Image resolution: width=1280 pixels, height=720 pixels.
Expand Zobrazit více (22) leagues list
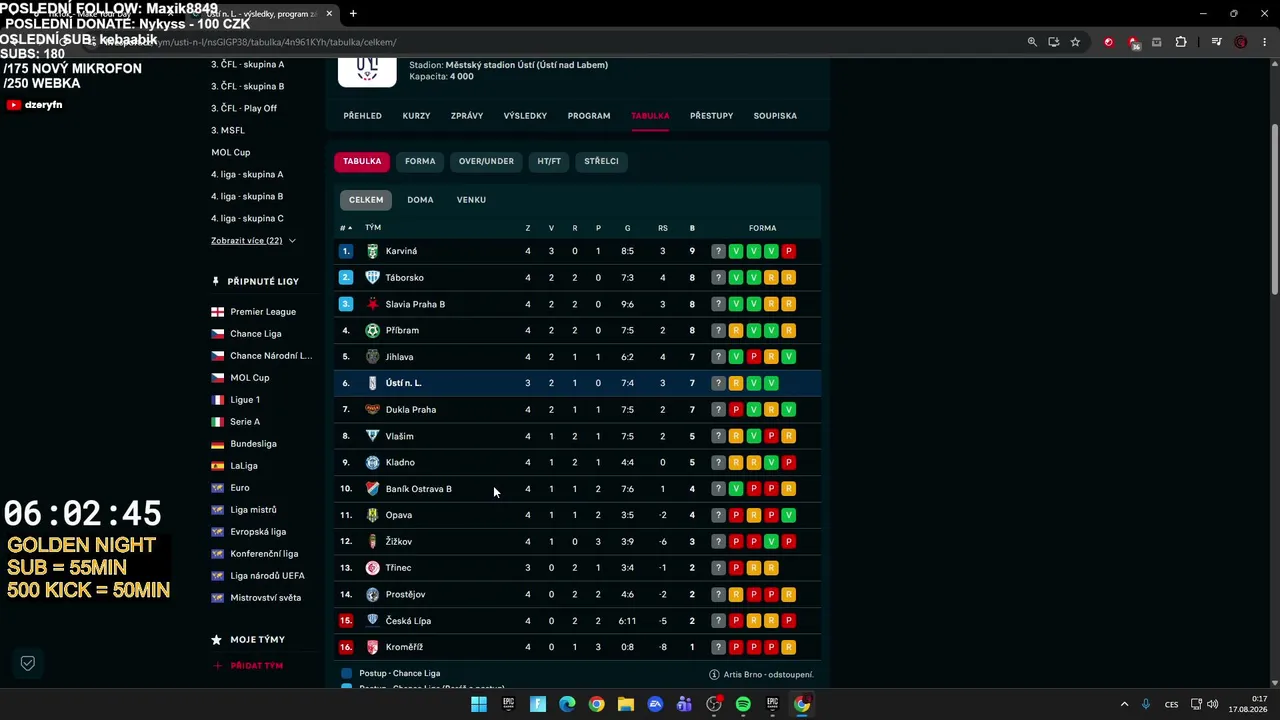pos(253,241)
